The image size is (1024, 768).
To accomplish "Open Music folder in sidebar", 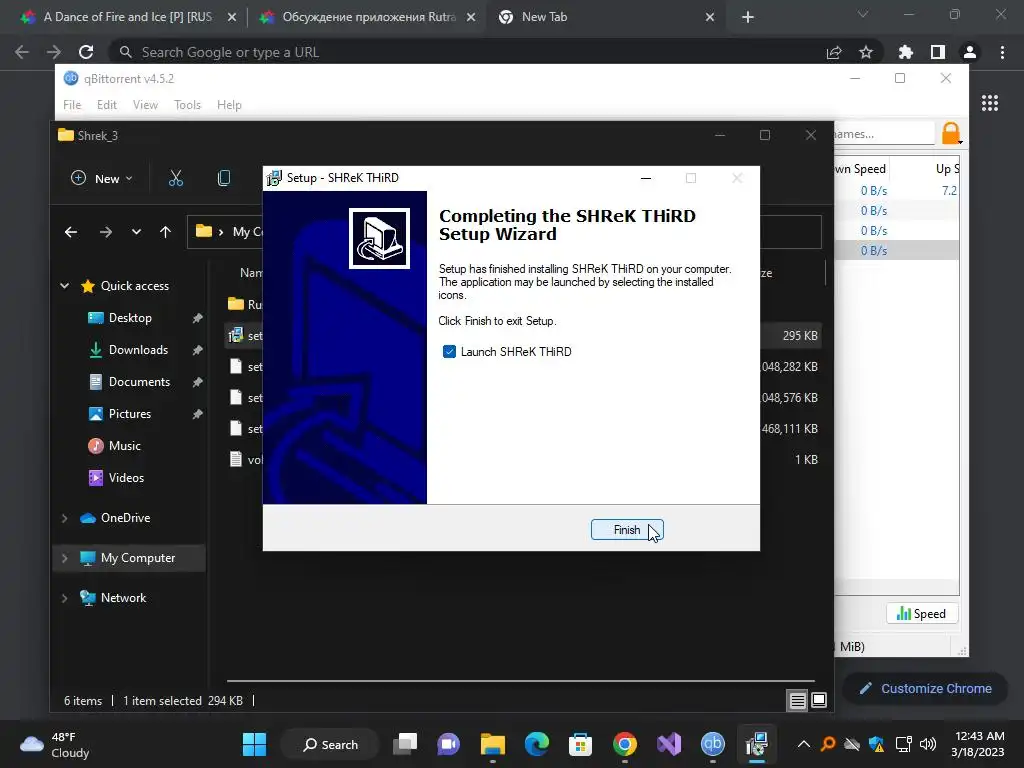I will point(124,446).
